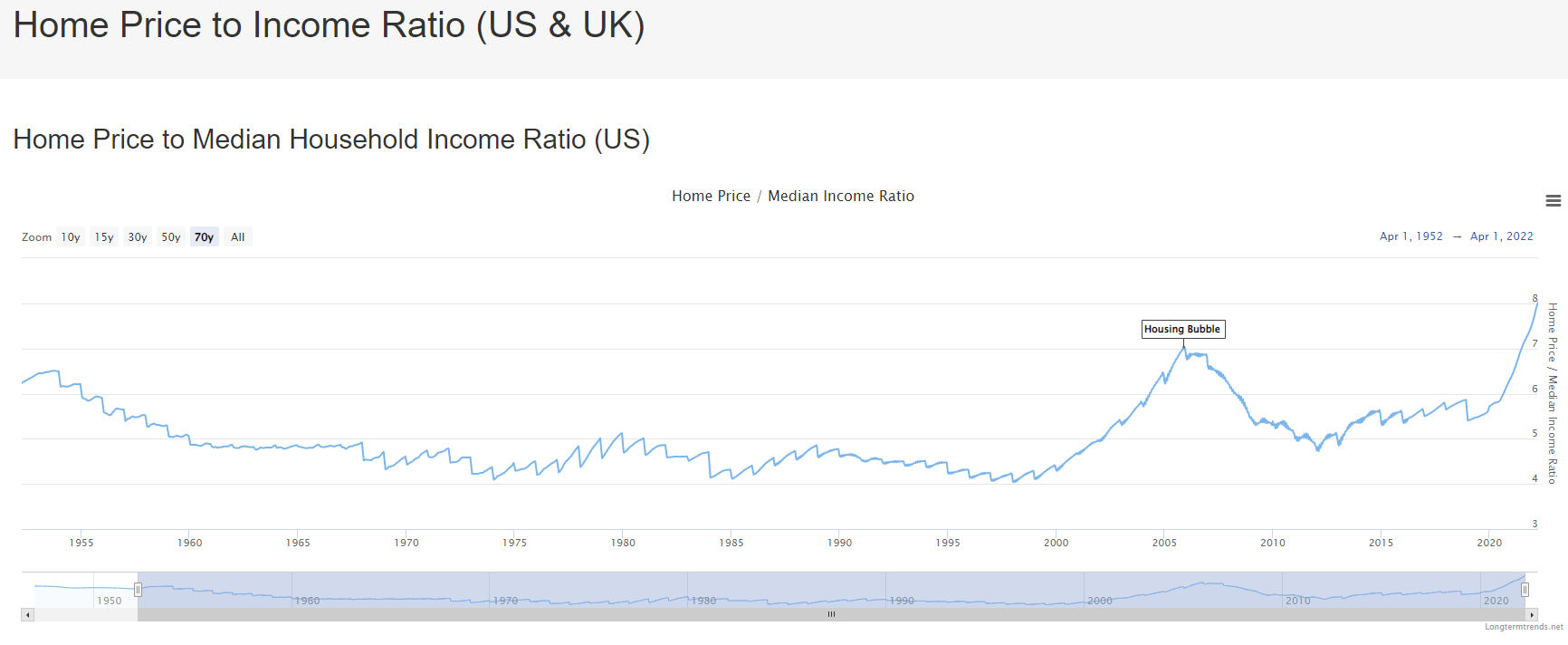
Task: Click the scrollbar thumb grip in the center
Action: click(x=831, y=614)
